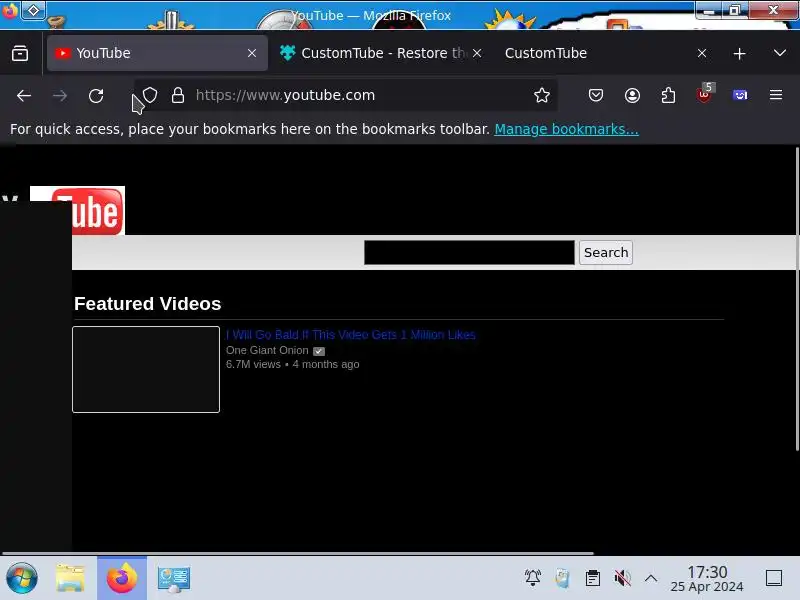Open the clipboard tray icon
This screenshot has width=800, height=600.
pos(592,578)
